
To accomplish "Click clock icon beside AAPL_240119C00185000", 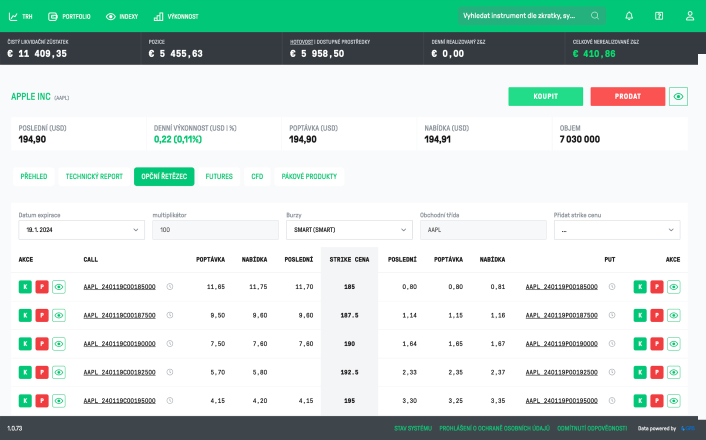I will [170, 286].
